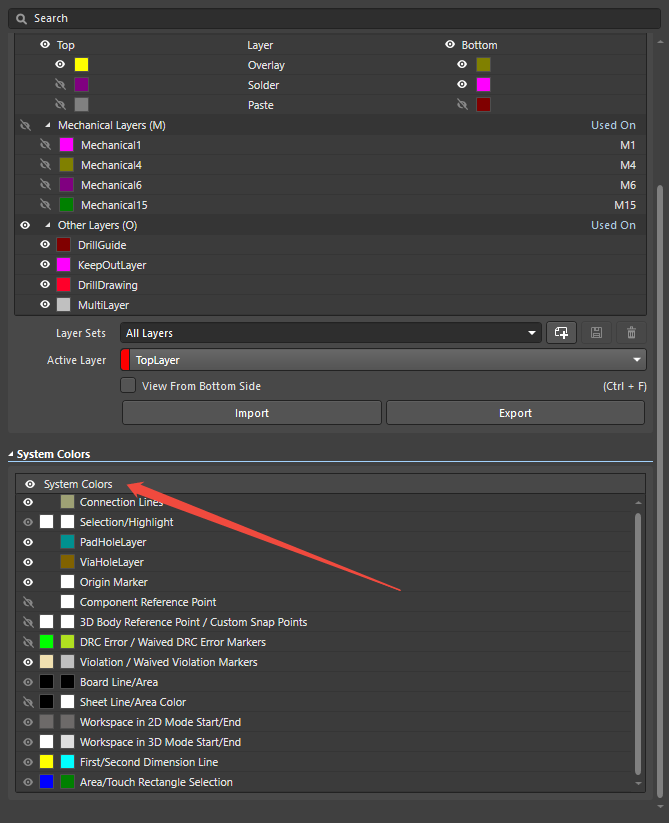Click the Import button
669x823 pixels.
[252, 413]
